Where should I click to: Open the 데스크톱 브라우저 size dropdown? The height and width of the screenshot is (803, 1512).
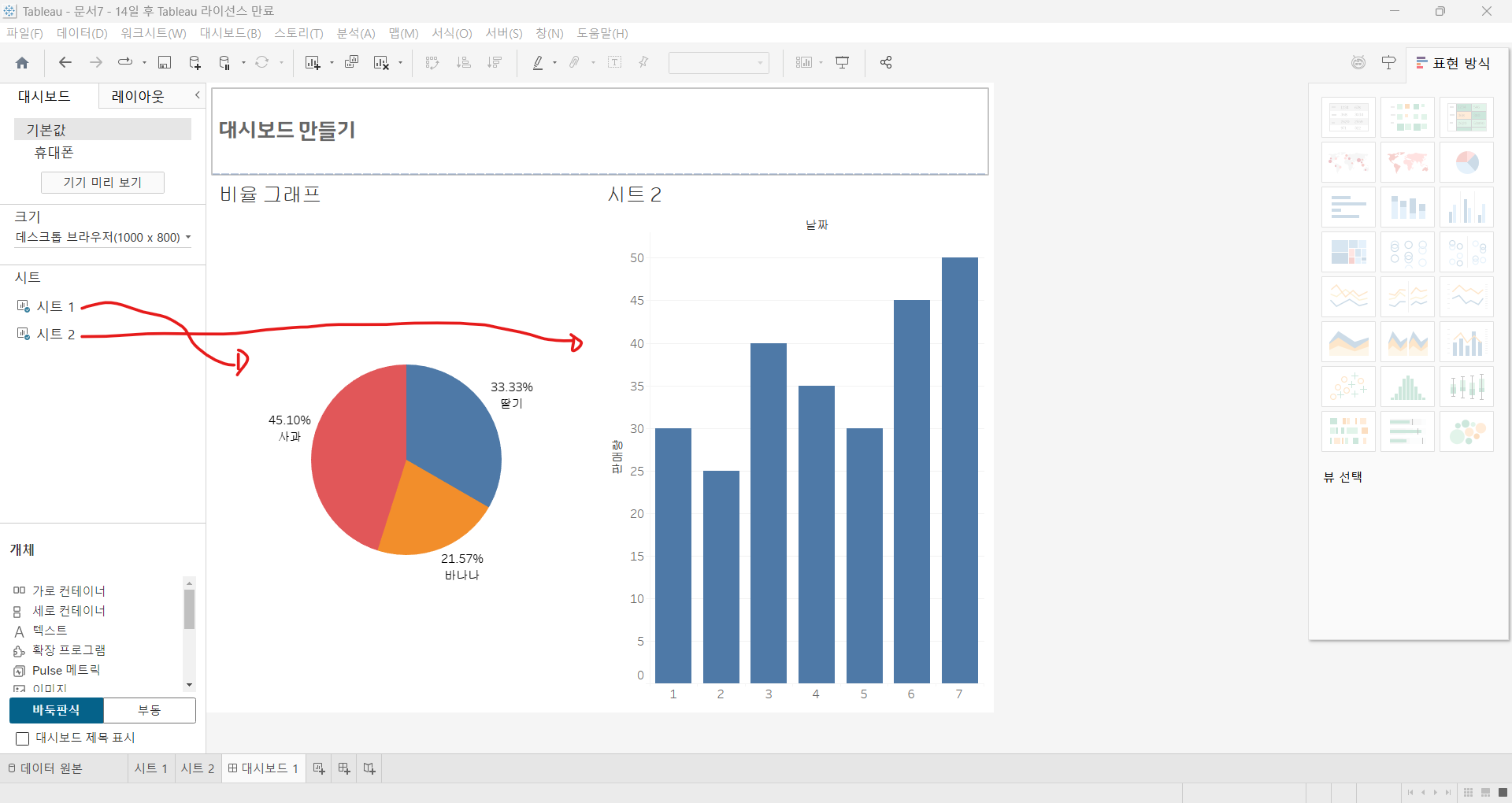click(103, 237)
